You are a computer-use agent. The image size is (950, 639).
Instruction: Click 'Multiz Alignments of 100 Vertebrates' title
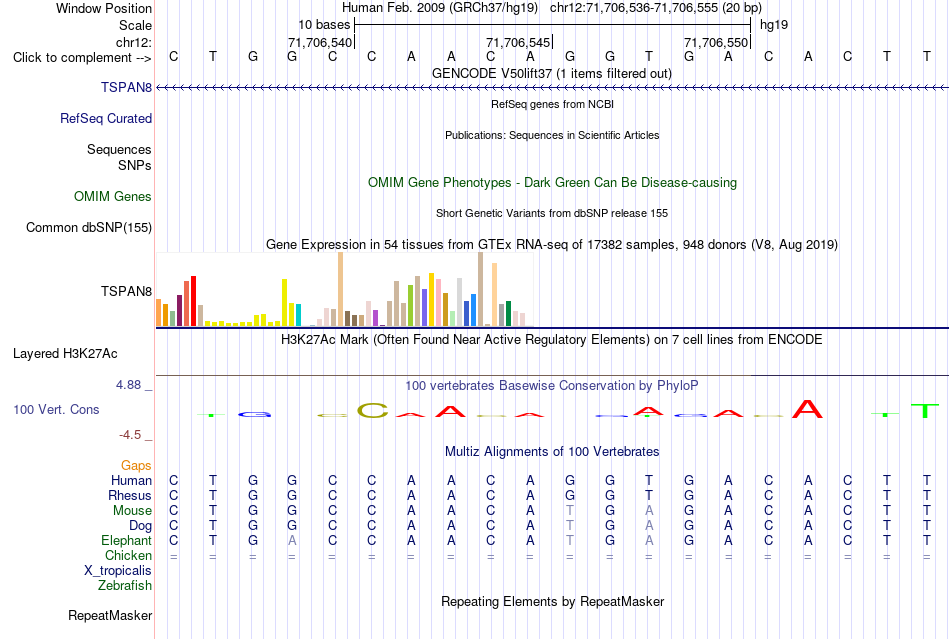click(552, 451)
